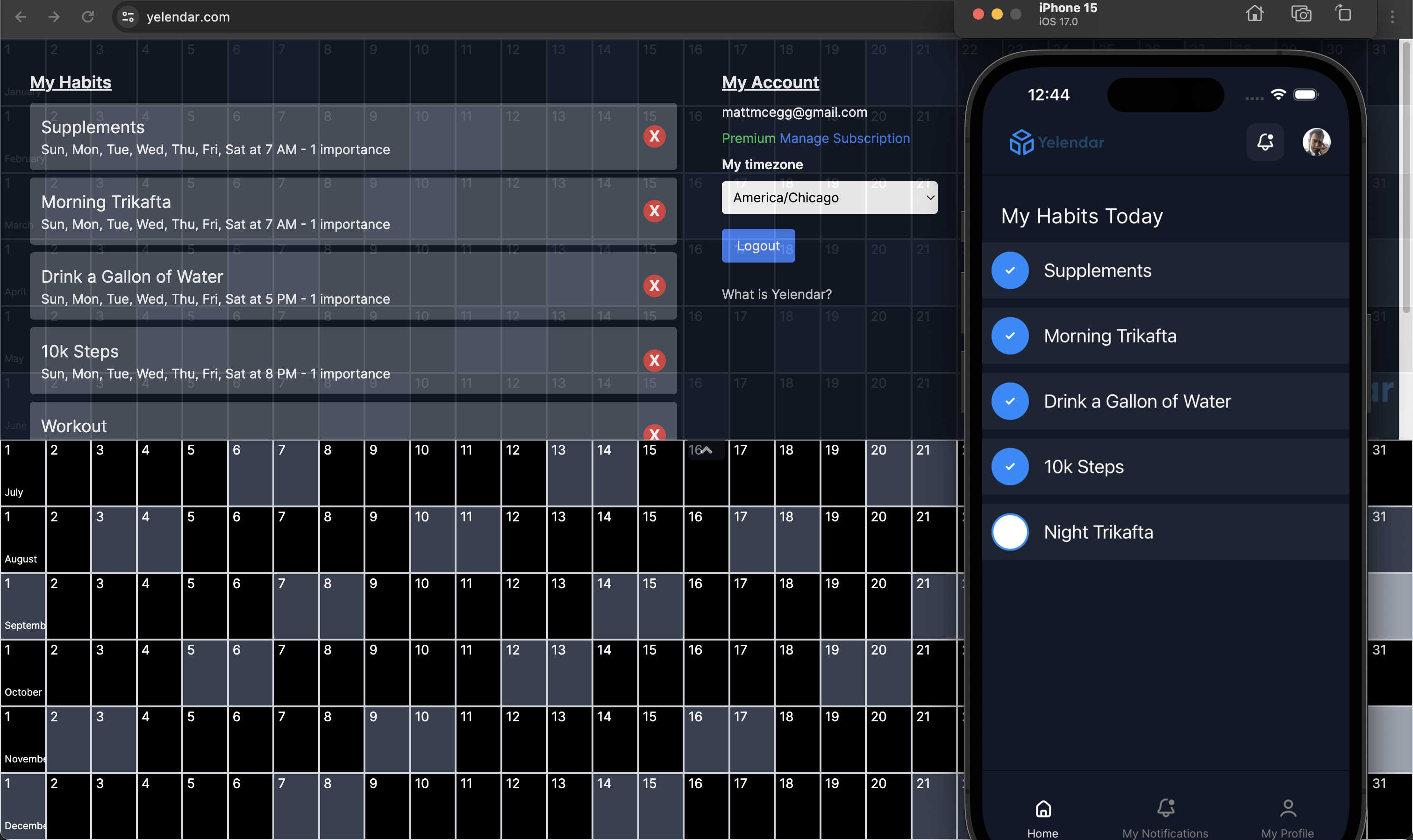Select August 15 calendar cell
Screen dimensions: 1413x840
[660, 540]
